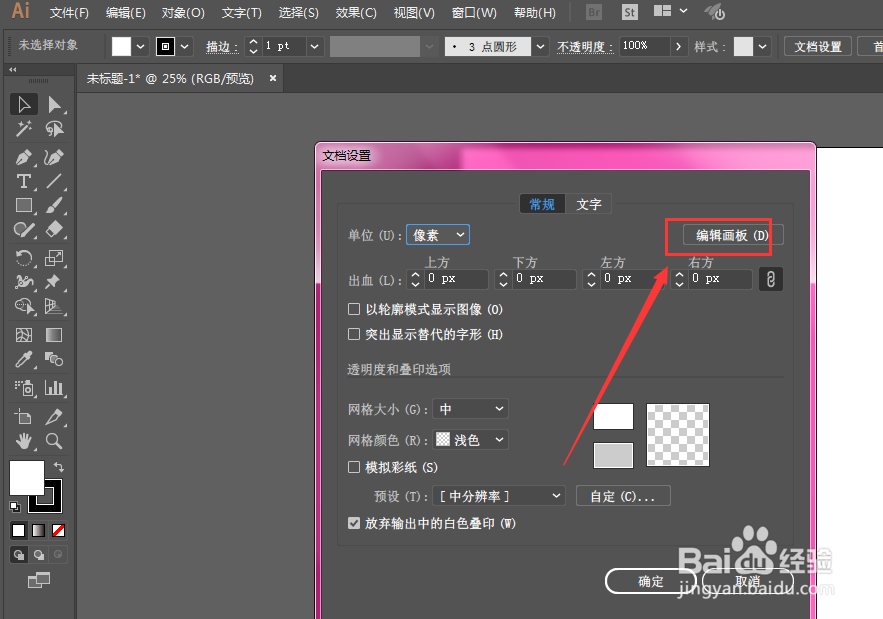Screen dimensions: 883x619
Task: Select the Artboard tool
Action: coord(24,417)
